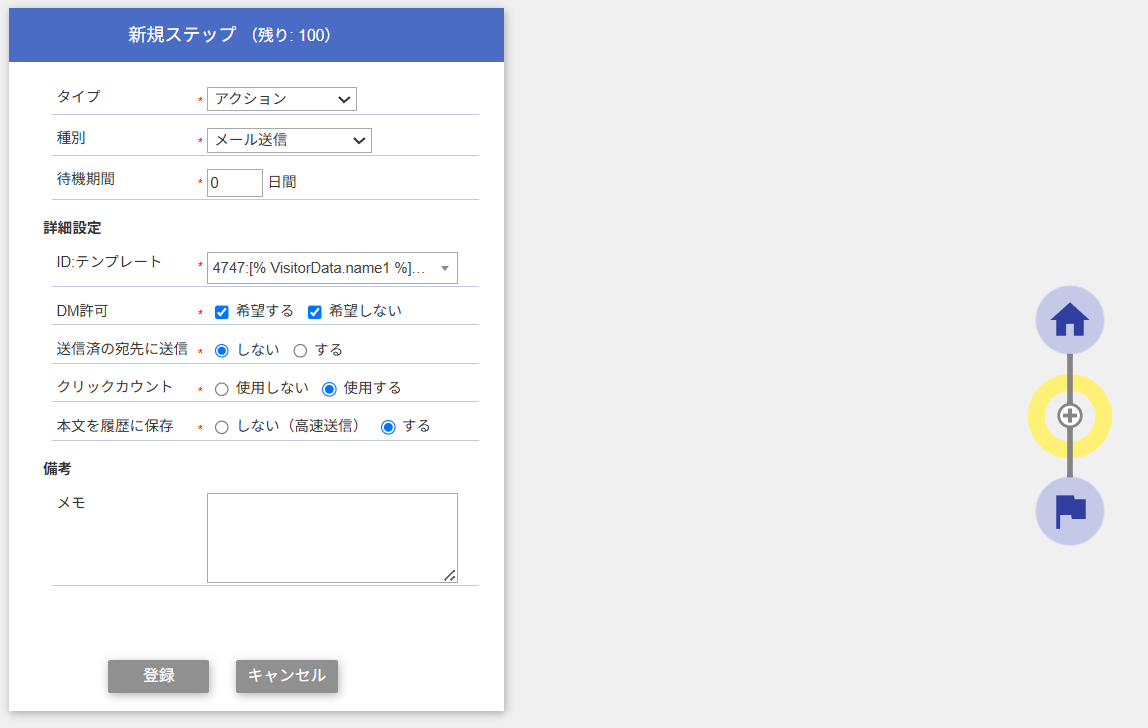Select 使用する for クリックカウント
This screenshot has width=1148, height=728.
(329, 389)
